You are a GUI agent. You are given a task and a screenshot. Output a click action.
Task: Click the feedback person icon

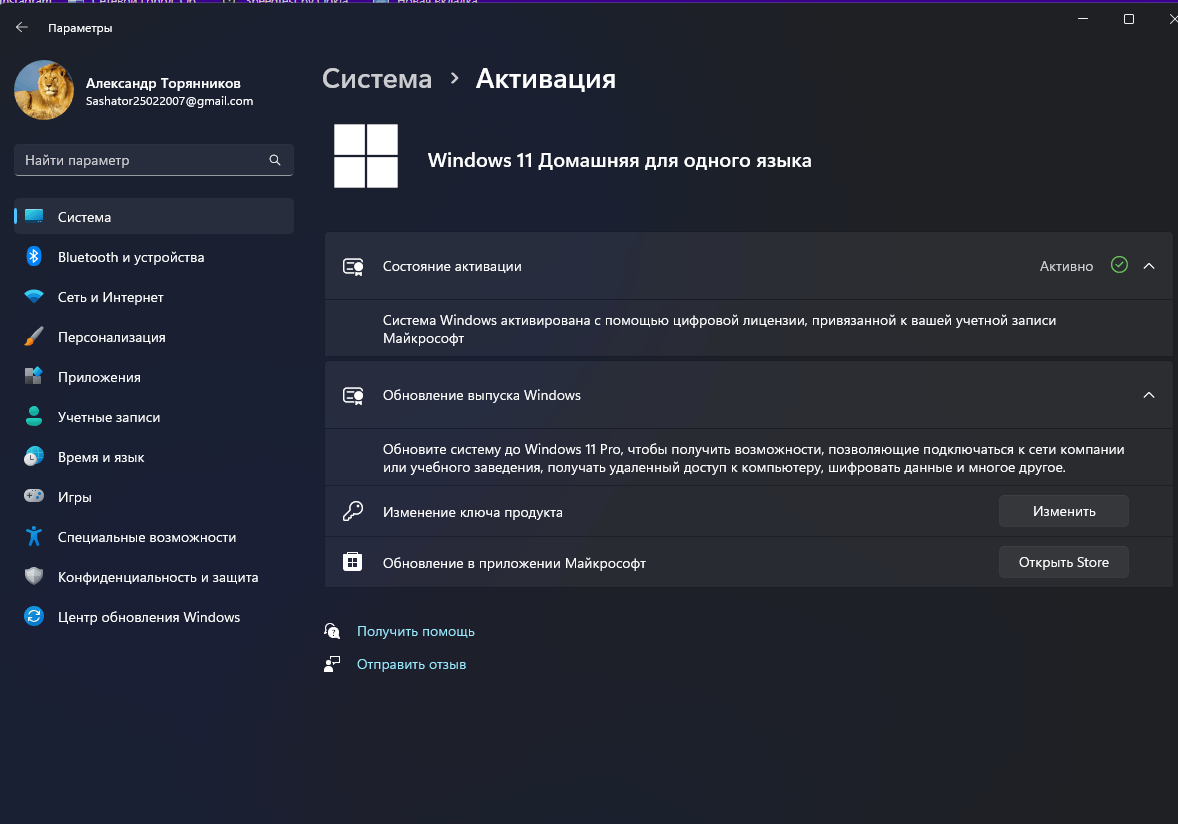(332, 664)
